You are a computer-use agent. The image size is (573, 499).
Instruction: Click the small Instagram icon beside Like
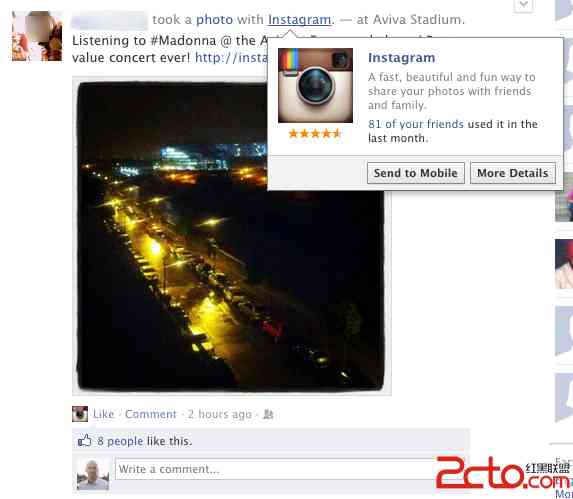click(80, 414)
